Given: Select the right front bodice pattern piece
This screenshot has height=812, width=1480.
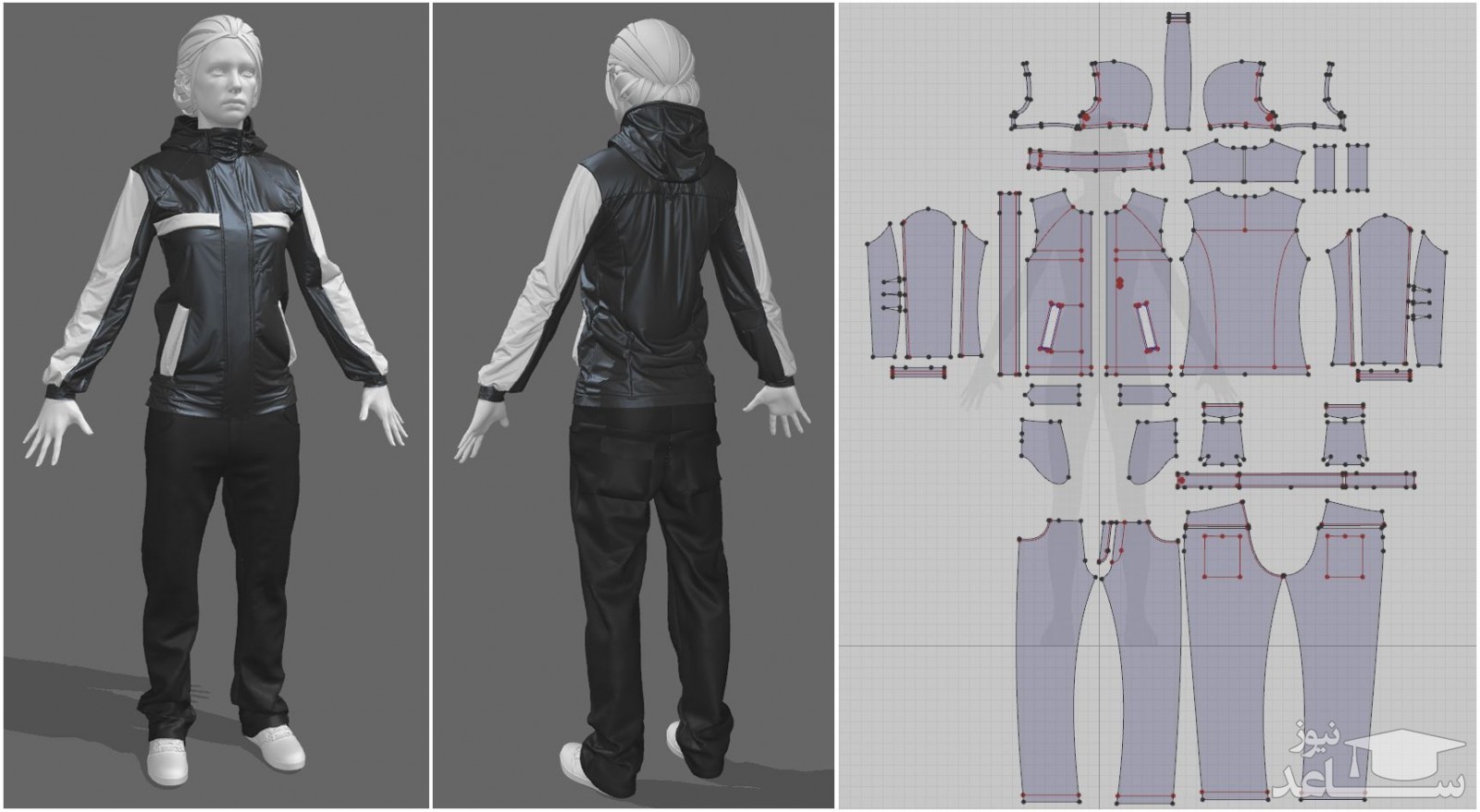Looking at the screenshot, I should click(1137, 282).
